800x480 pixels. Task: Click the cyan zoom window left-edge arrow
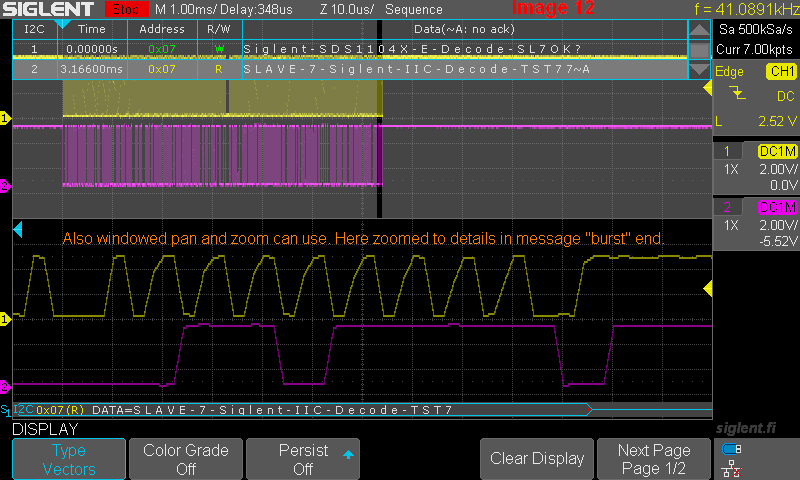[17, 230]
